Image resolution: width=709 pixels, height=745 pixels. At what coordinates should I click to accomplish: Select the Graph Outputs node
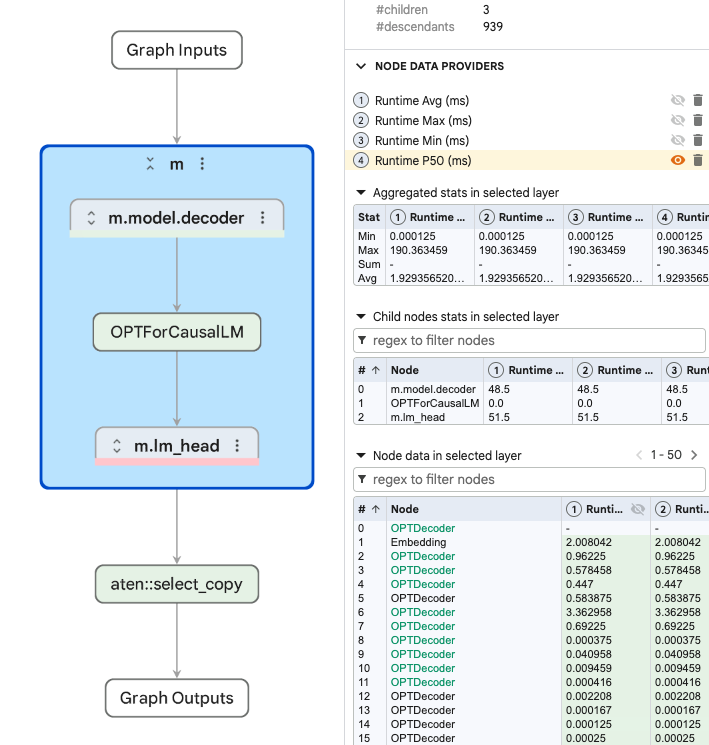[177, 698]
